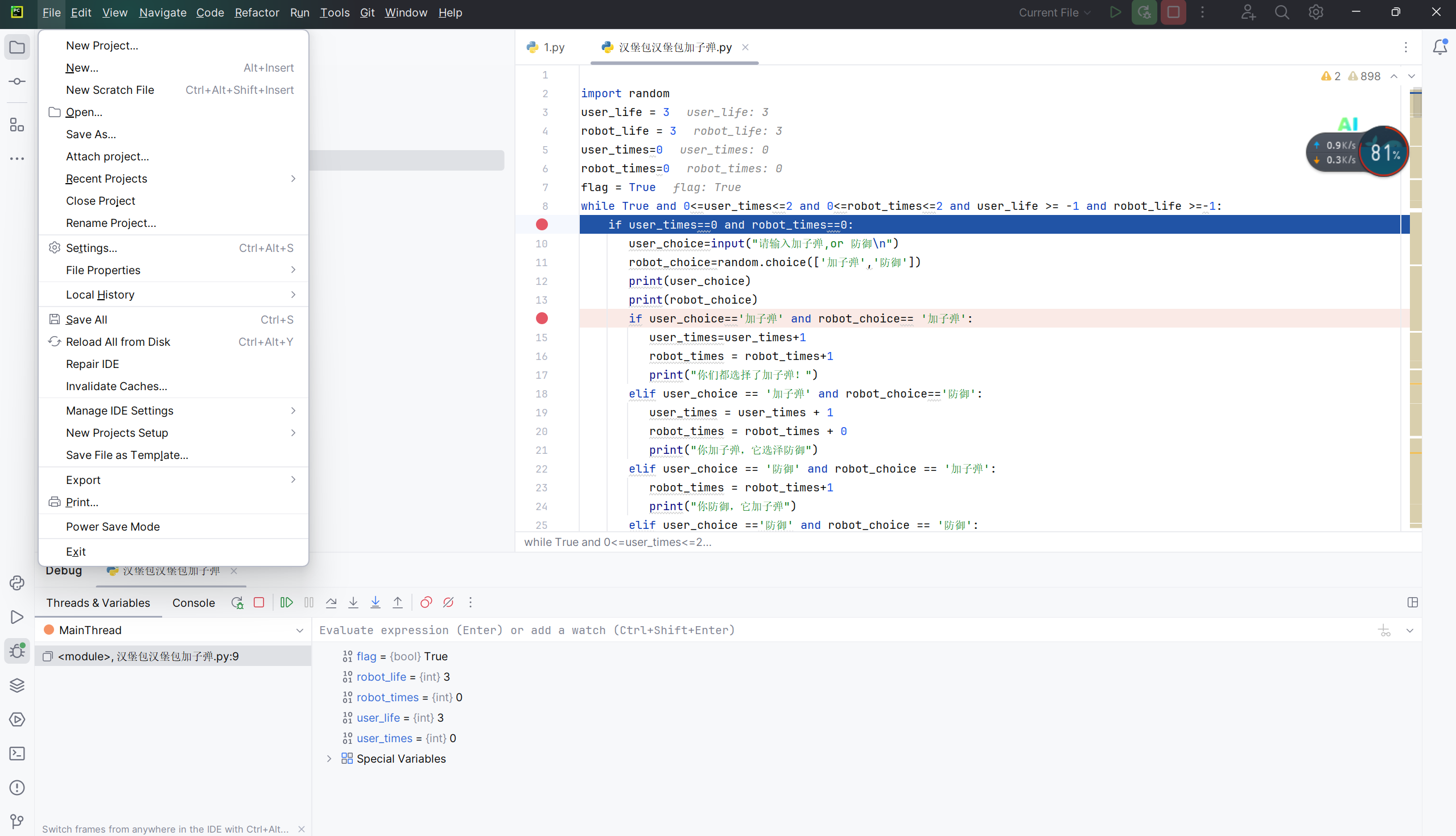The width and height of the screenshot is (1456, 836).
Task: Select Settings... in the File menu
Action: [x=174, y=248]
